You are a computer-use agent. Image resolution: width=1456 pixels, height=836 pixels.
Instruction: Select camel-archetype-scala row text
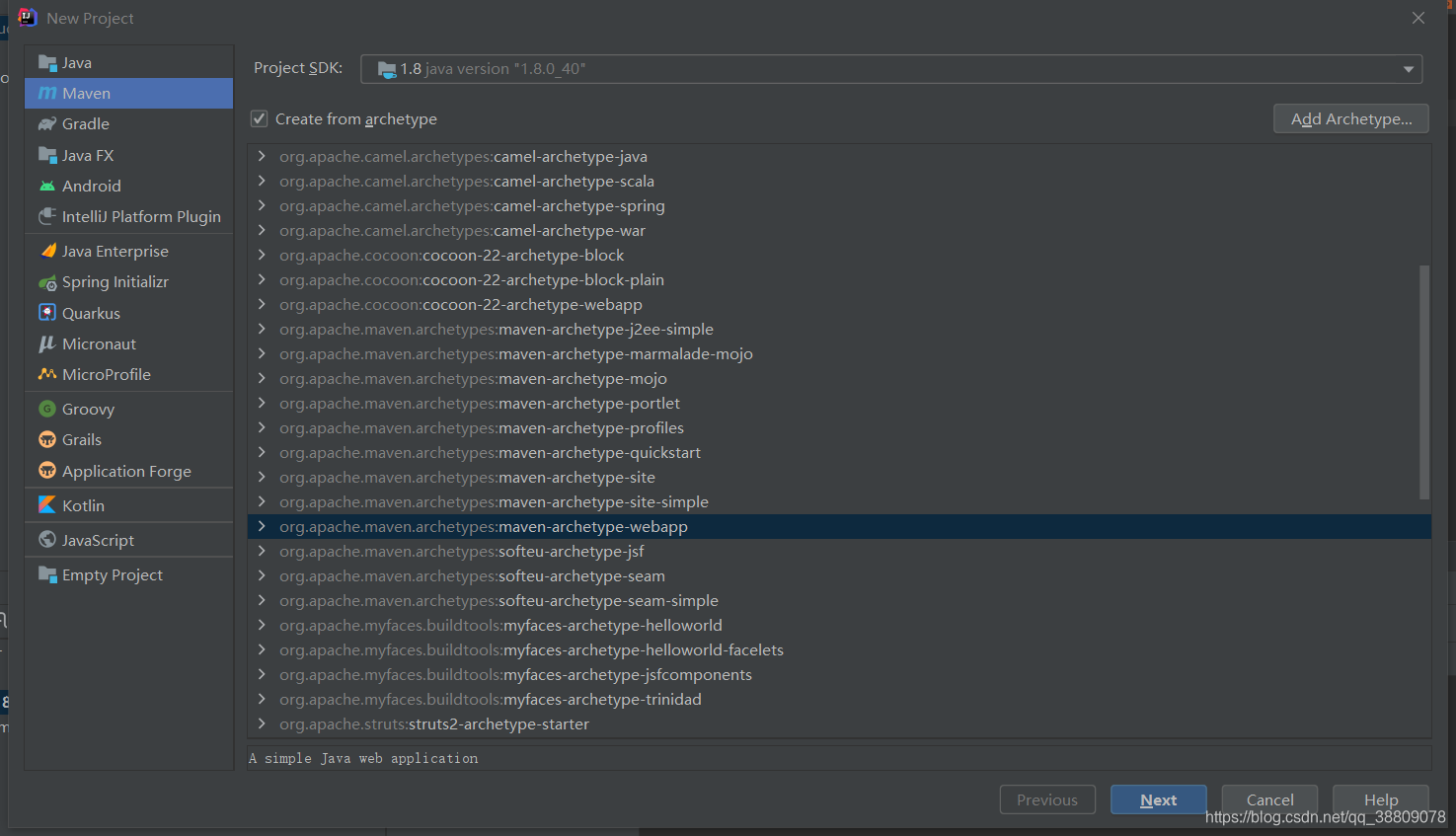click(x=467, y=182)
